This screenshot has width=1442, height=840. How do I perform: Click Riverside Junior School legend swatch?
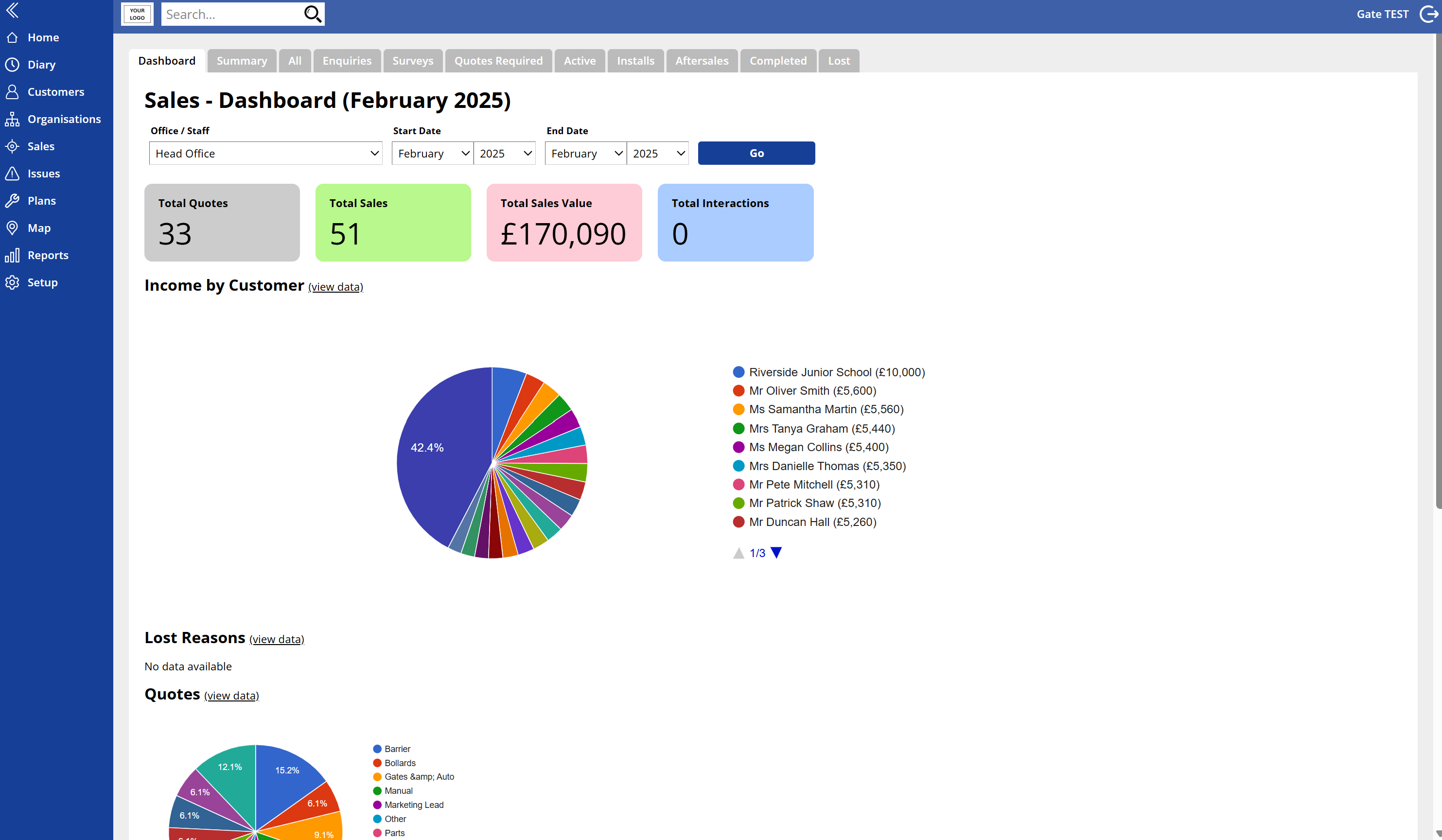(x=739, y=372)
